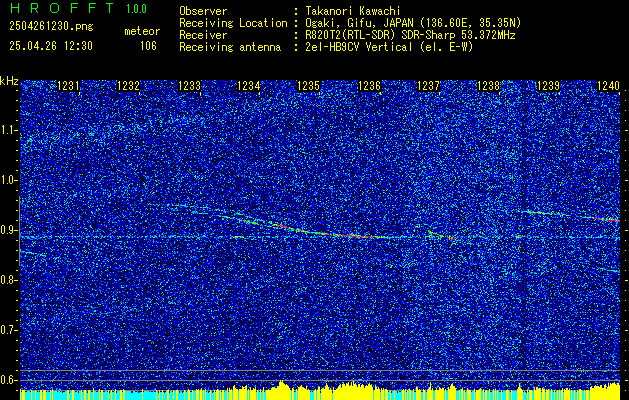
Task: Click the 0.9 kHz axis label
Action: point(8,230)
